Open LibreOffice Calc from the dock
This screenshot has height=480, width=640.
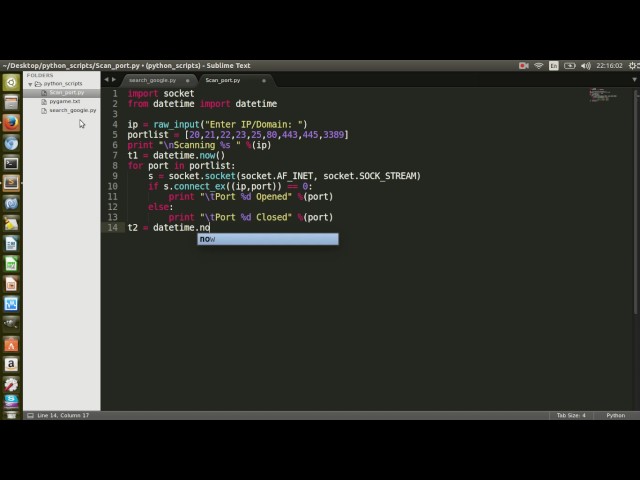(11, 264)
